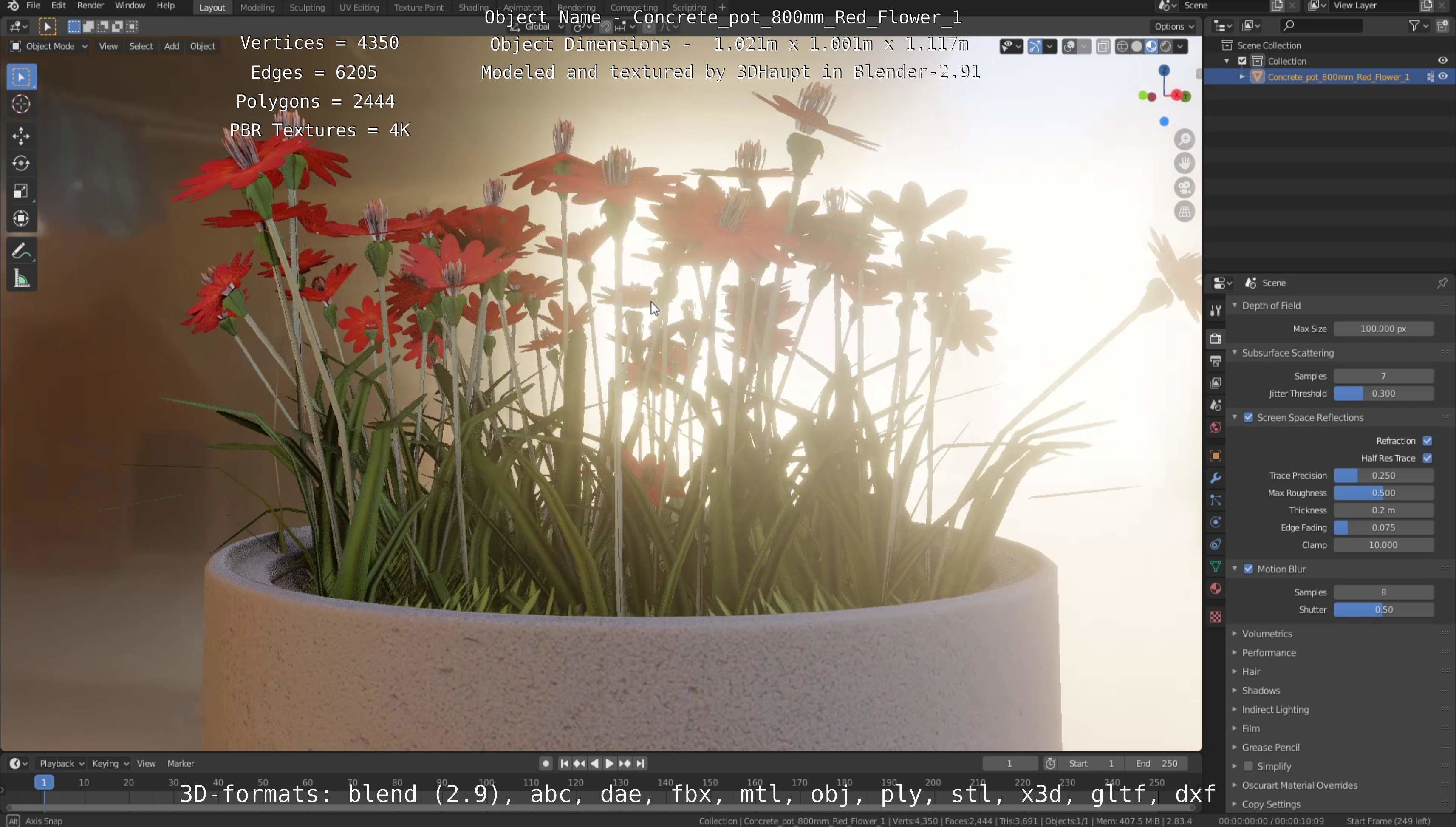The width and height of the screenshot is (1456, 827).
Task: Uncheck the Refraction option
Action: [1428, 441]
